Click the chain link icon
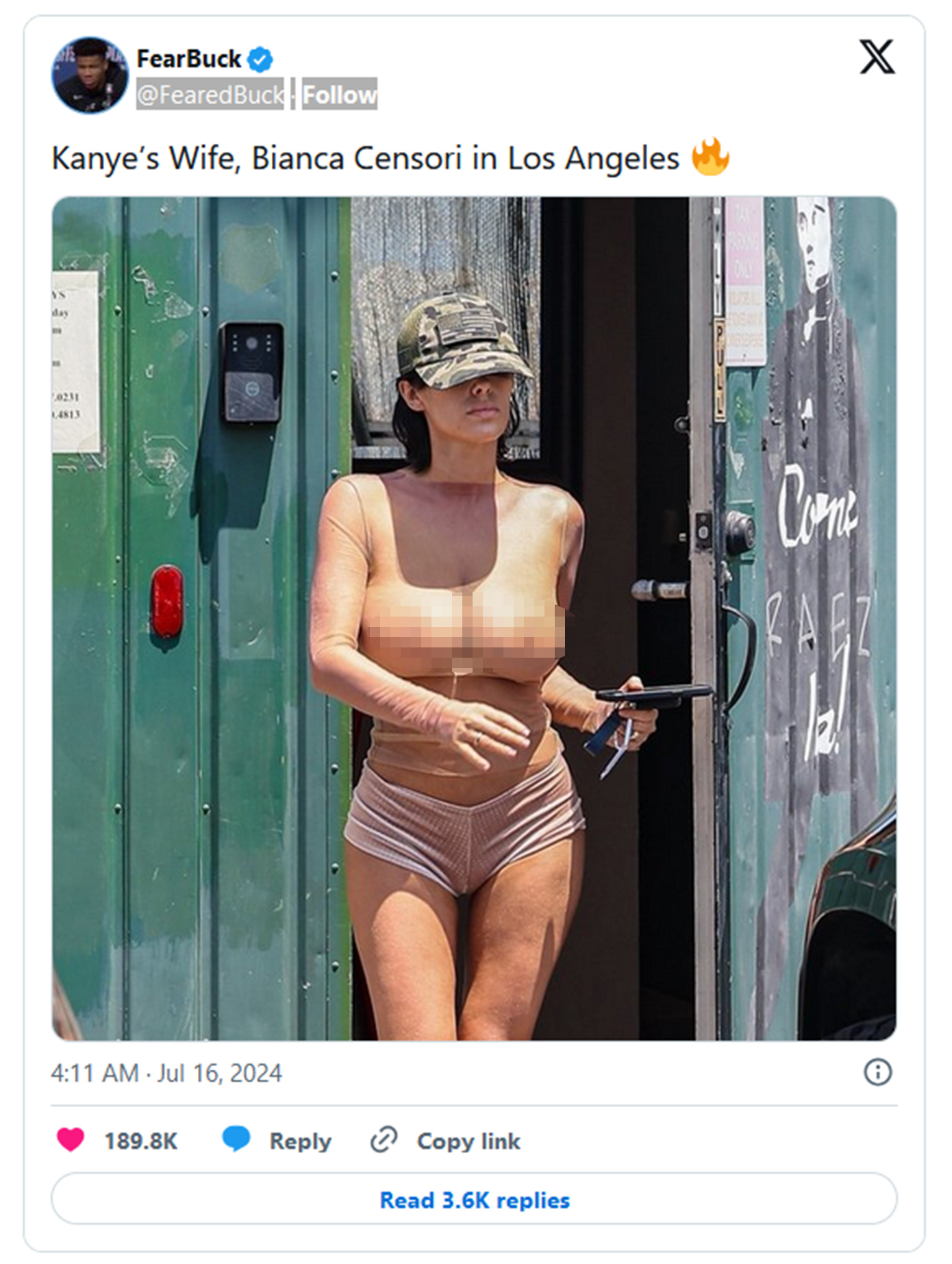This screenshot has width=952, height=1264. 384,1140
